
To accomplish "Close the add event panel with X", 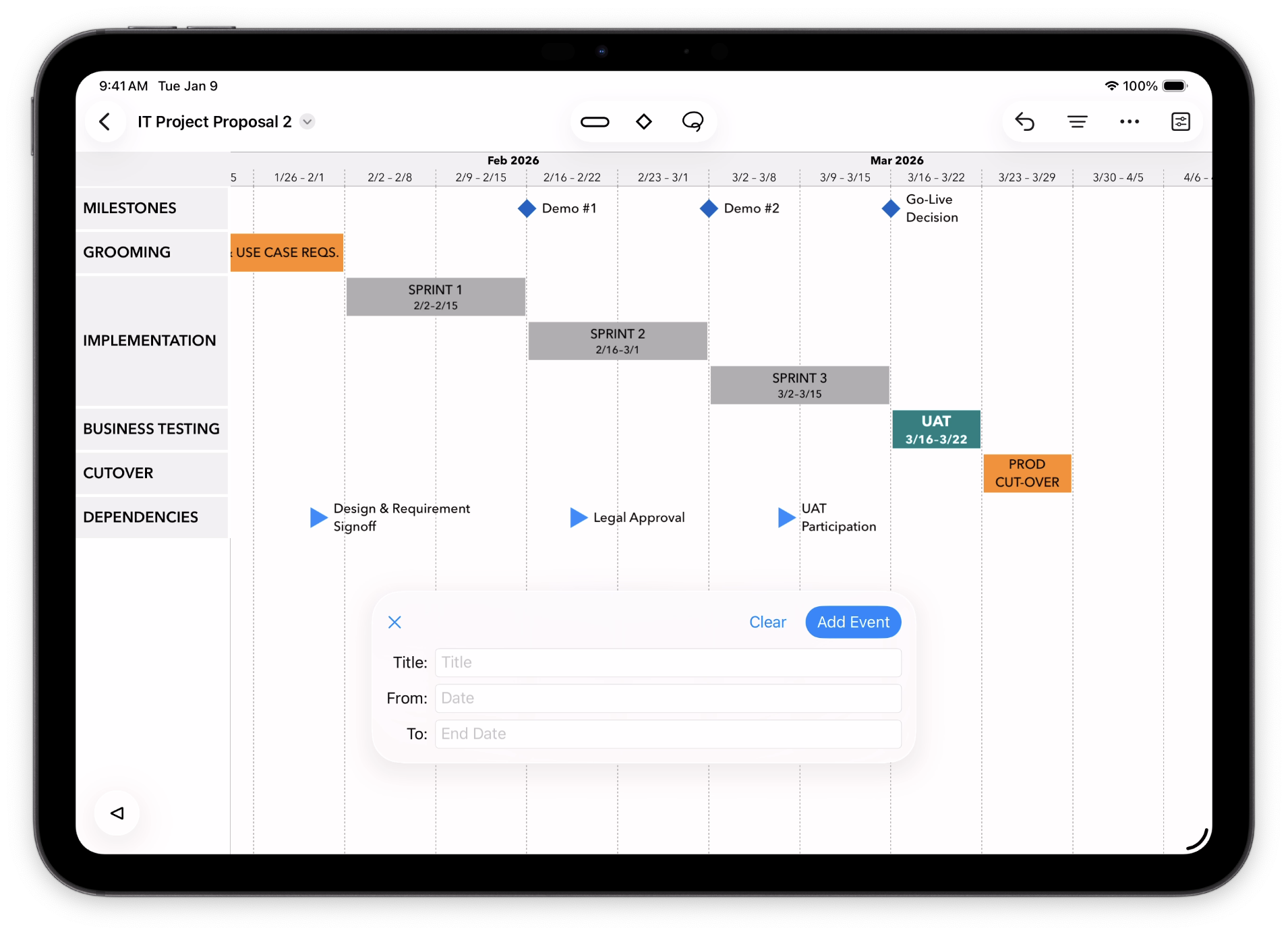I will pos(395,622).
